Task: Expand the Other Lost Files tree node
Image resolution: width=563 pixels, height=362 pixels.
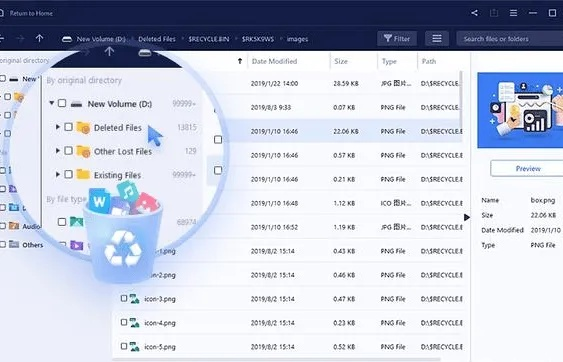Action: click(x=58, y=151)
